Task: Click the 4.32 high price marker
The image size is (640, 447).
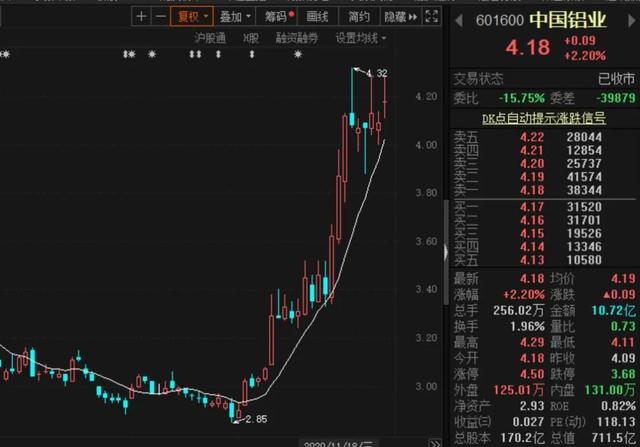Action: point(377,73)
